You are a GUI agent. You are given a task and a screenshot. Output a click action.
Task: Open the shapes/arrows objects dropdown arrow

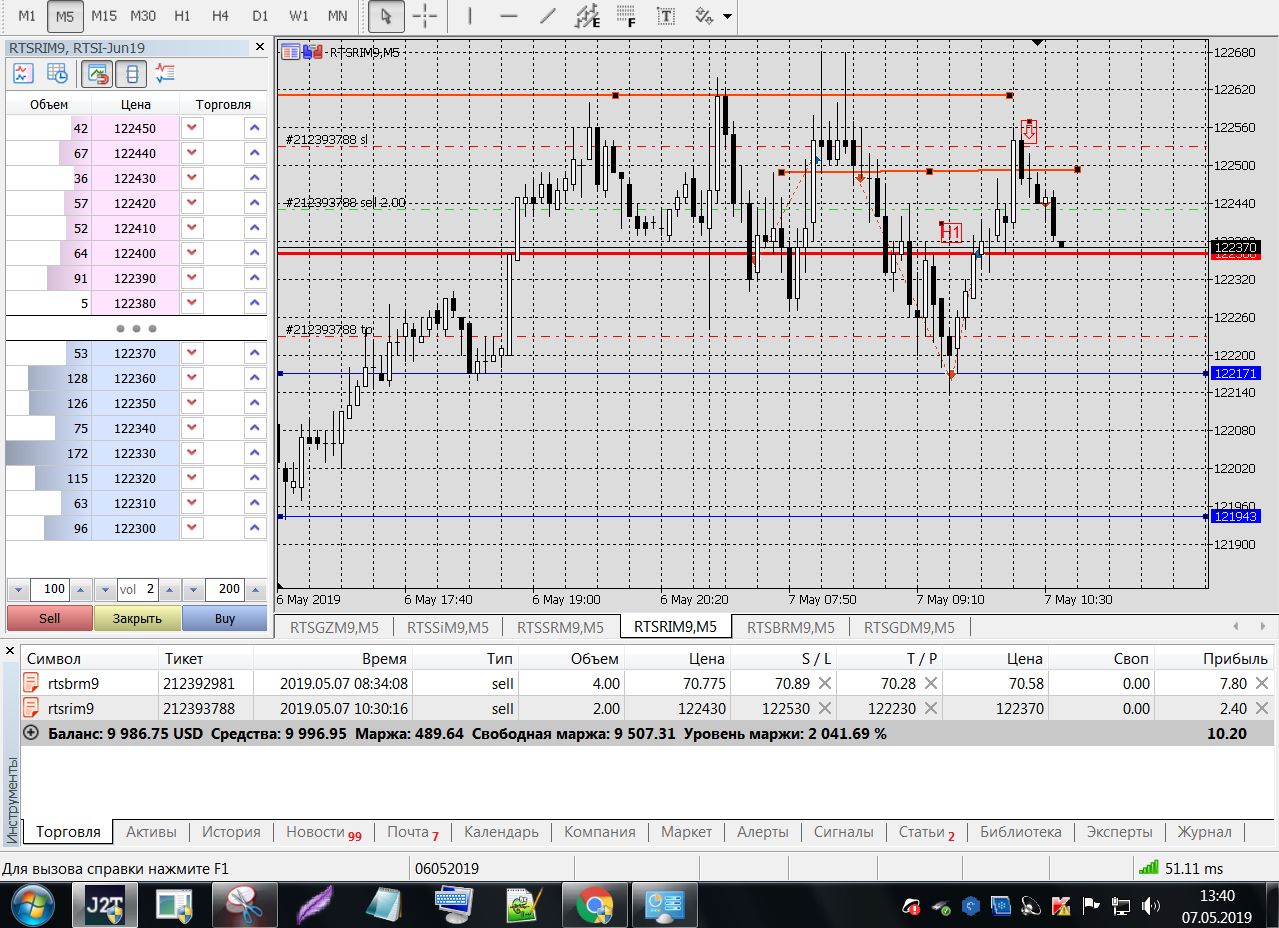[727, 17]
